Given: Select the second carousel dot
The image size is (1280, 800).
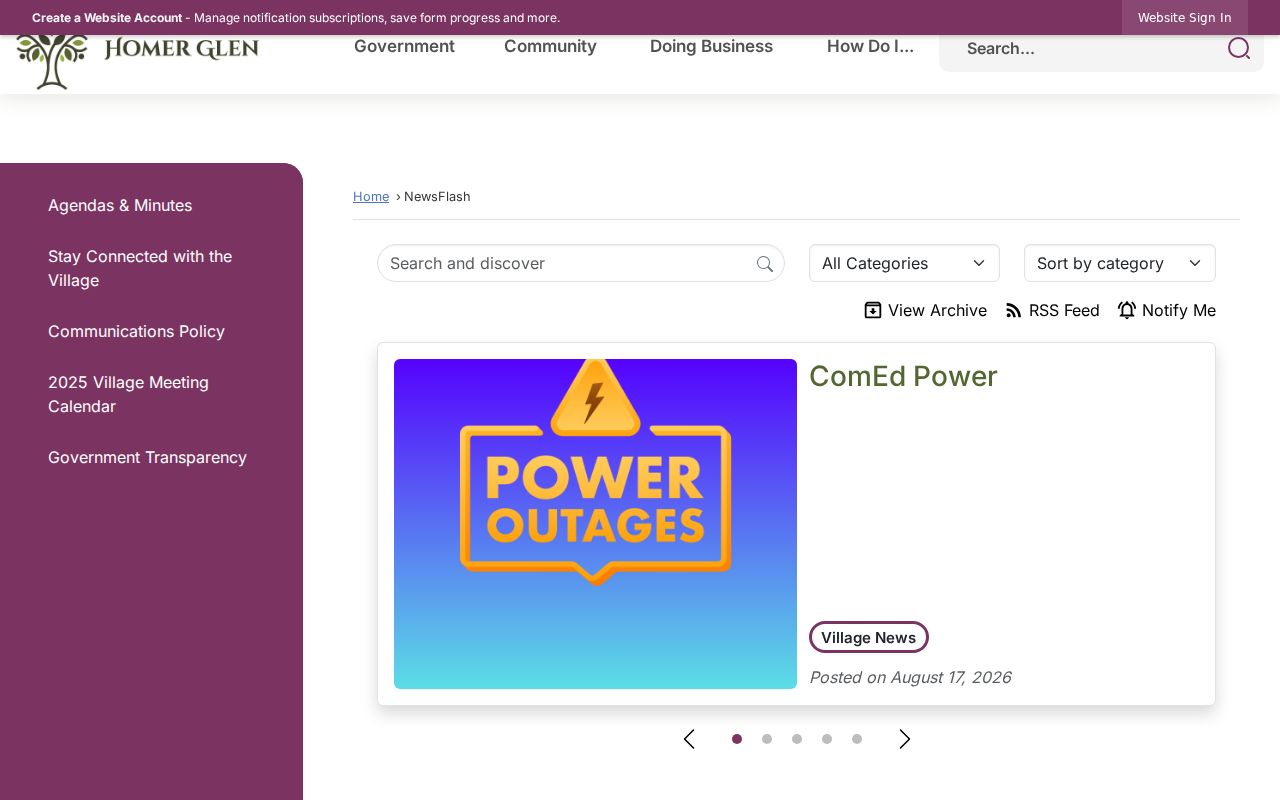Looking at the screenshot, I should 767,739.
